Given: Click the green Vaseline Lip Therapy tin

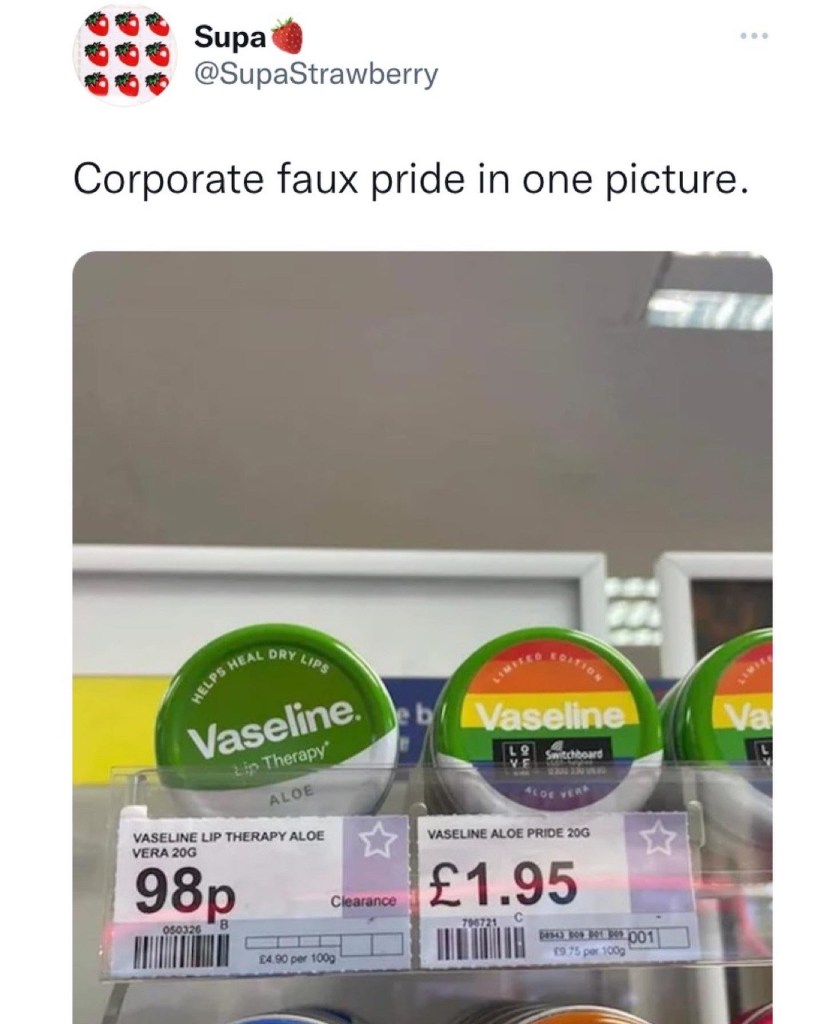Looking at the screenshot, I should point(268,722).
